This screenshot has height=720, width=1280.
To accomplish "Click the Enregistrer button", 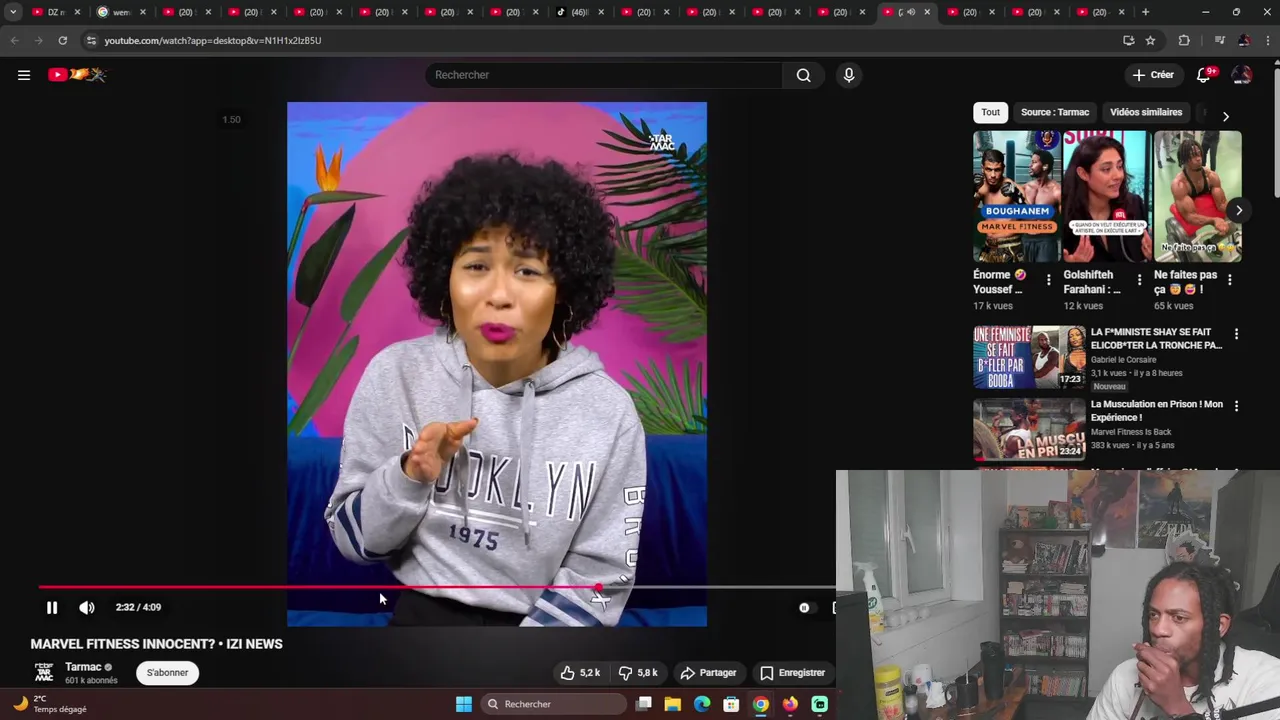I will pos(792,673).
